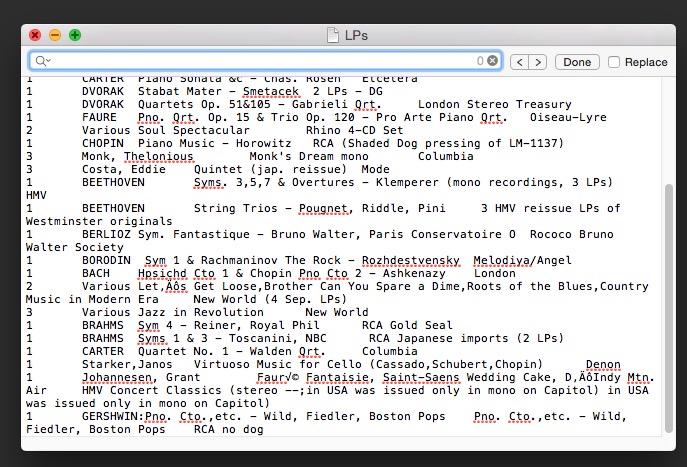This screenshot has width=687, height=467.
Task: Click the word "Pougnet" in String Trios line
Action: [x=323, y=208]
